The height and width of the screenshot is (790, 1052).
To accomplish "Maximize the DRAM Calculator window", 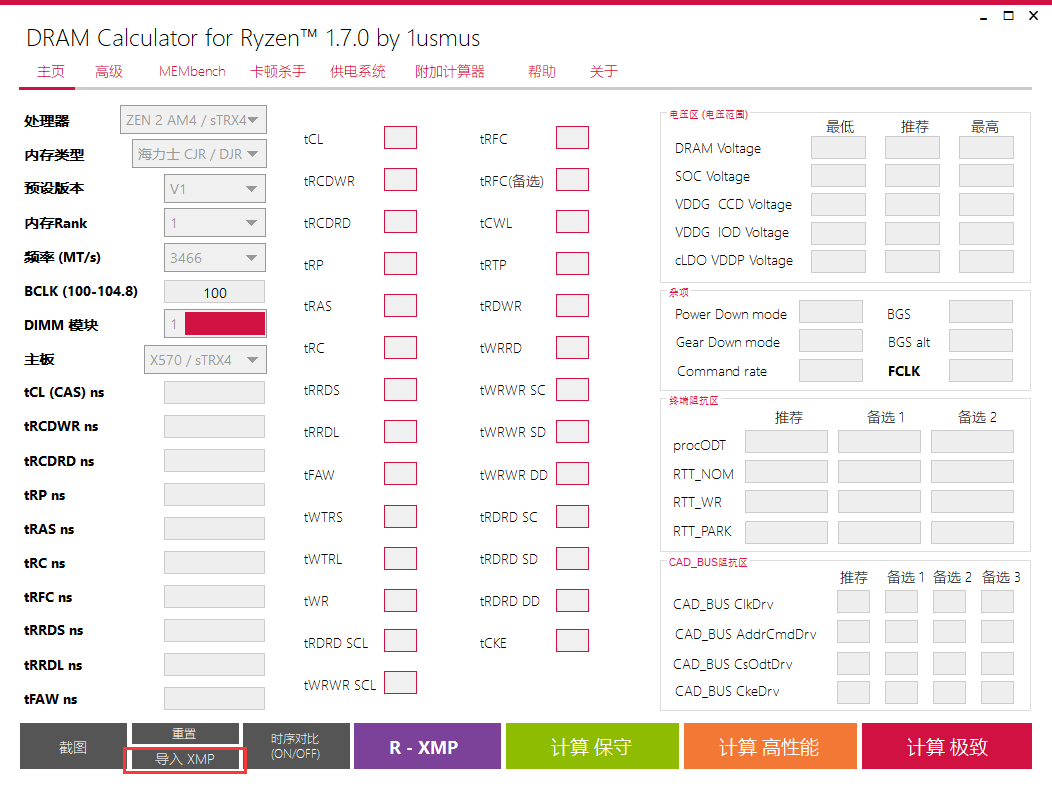I will (1008, 15).
